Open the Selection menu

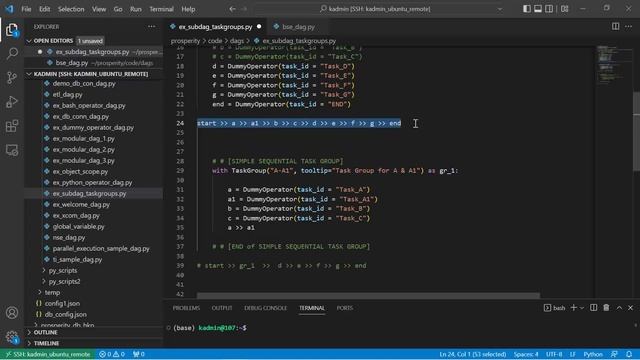point(71,9)
